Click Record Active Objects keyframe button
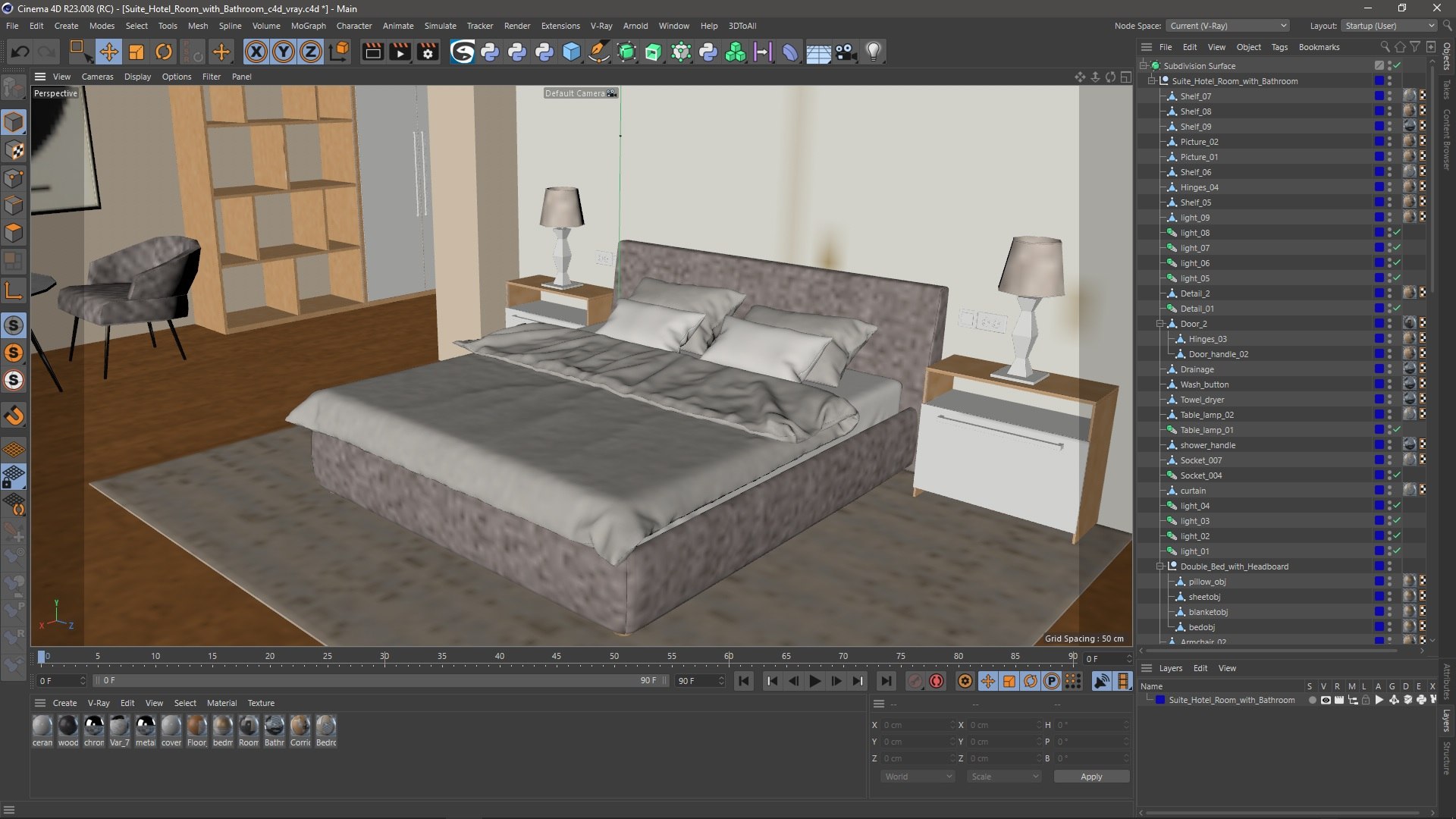 tap(916, 681)
